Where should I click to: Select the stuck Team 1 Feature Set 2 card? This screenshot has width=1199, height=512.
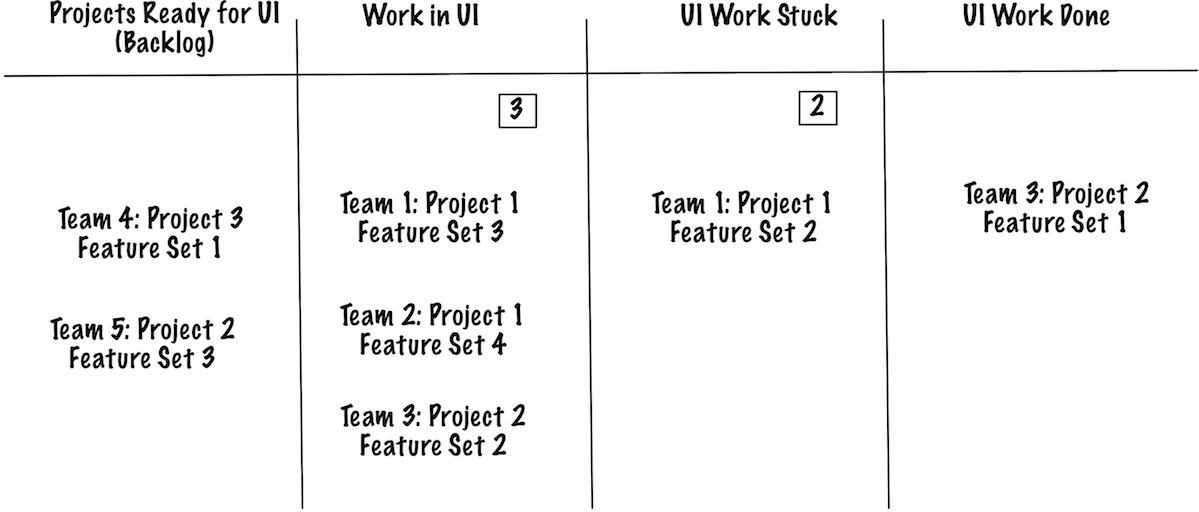click(742, 218)
